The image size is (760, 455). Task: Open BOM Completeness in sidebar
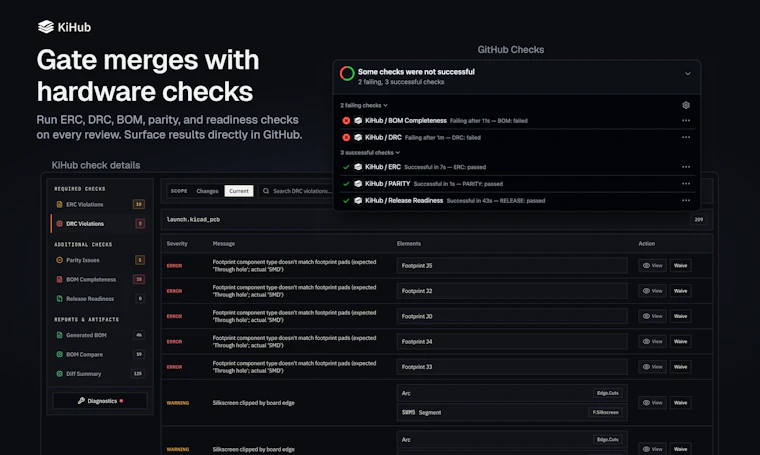[x=100, y=279]
